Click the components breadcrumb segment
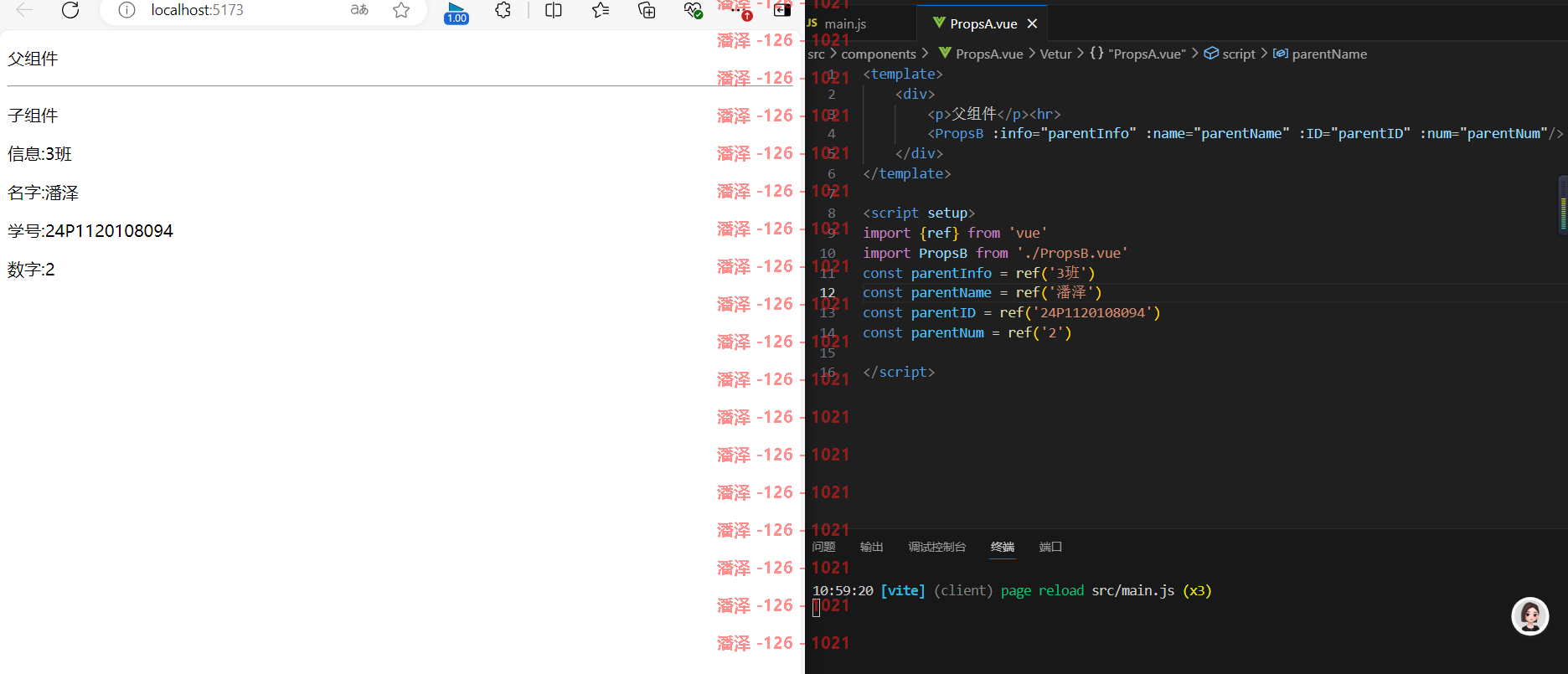The height and width of the screenshot is (674, 1568). 879,54
